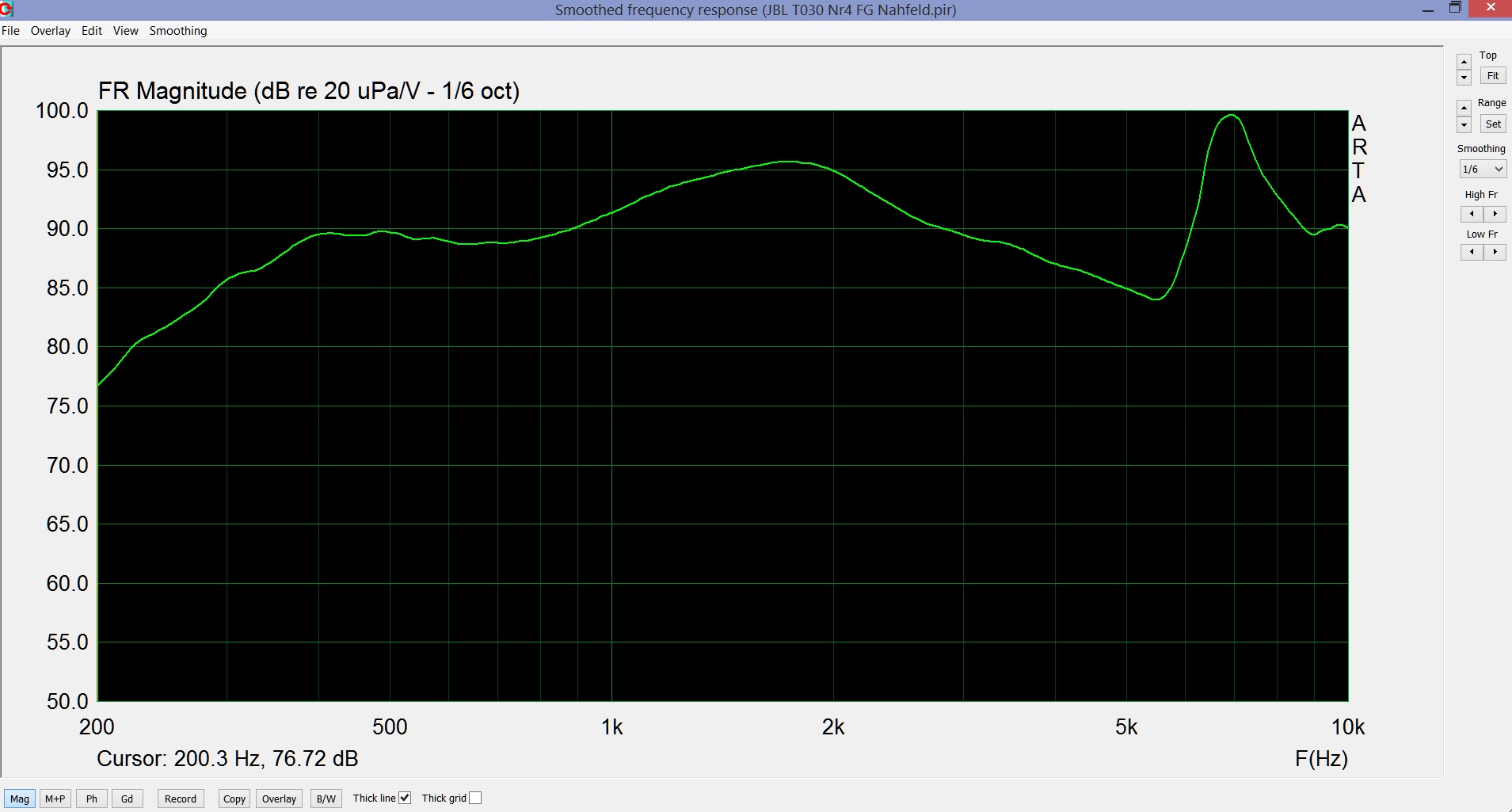
Task: Enable the Thick grid checkbox
Action: [475, 798]
